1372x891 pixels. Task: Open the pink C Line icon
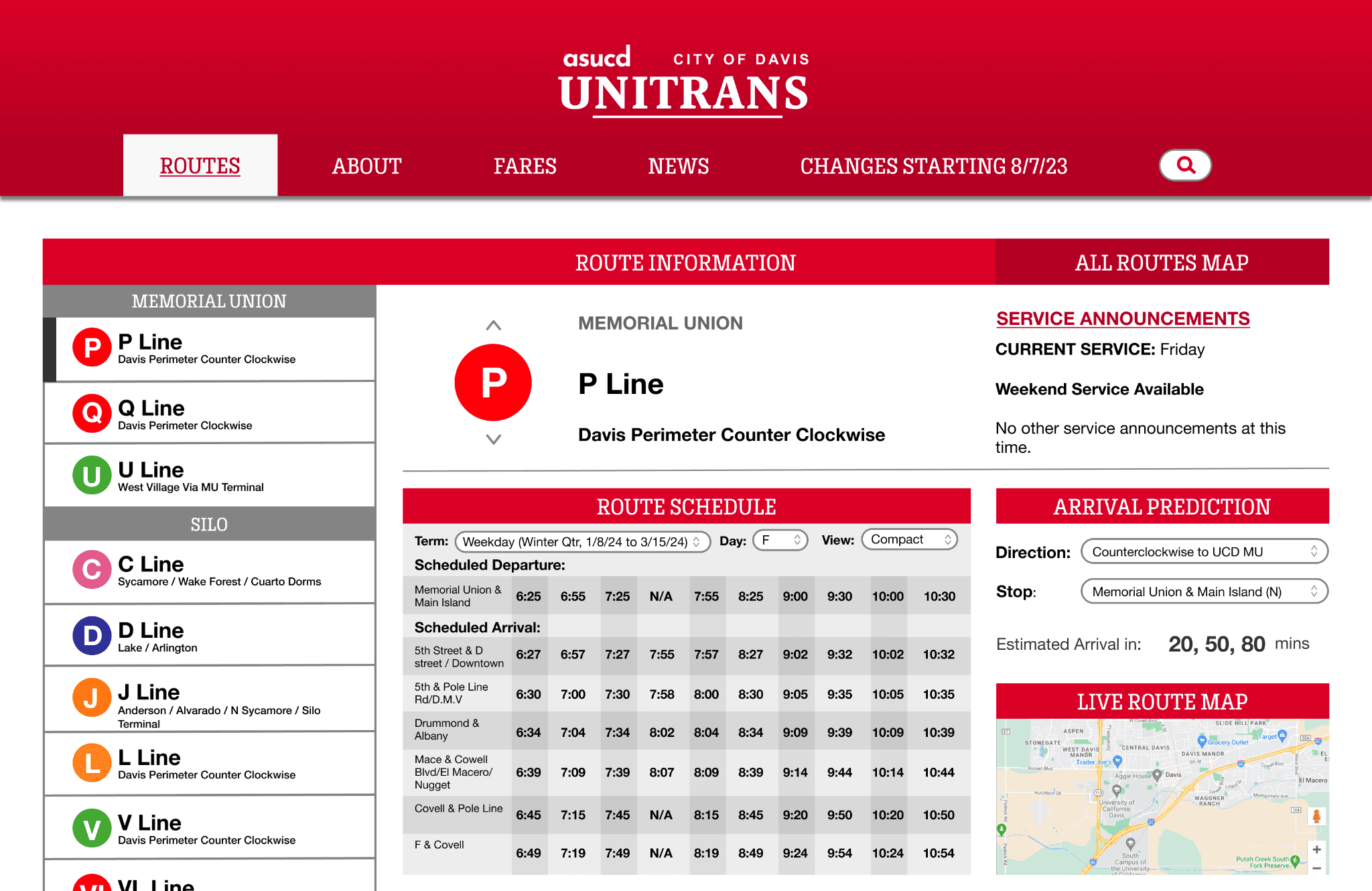[92, 569]
